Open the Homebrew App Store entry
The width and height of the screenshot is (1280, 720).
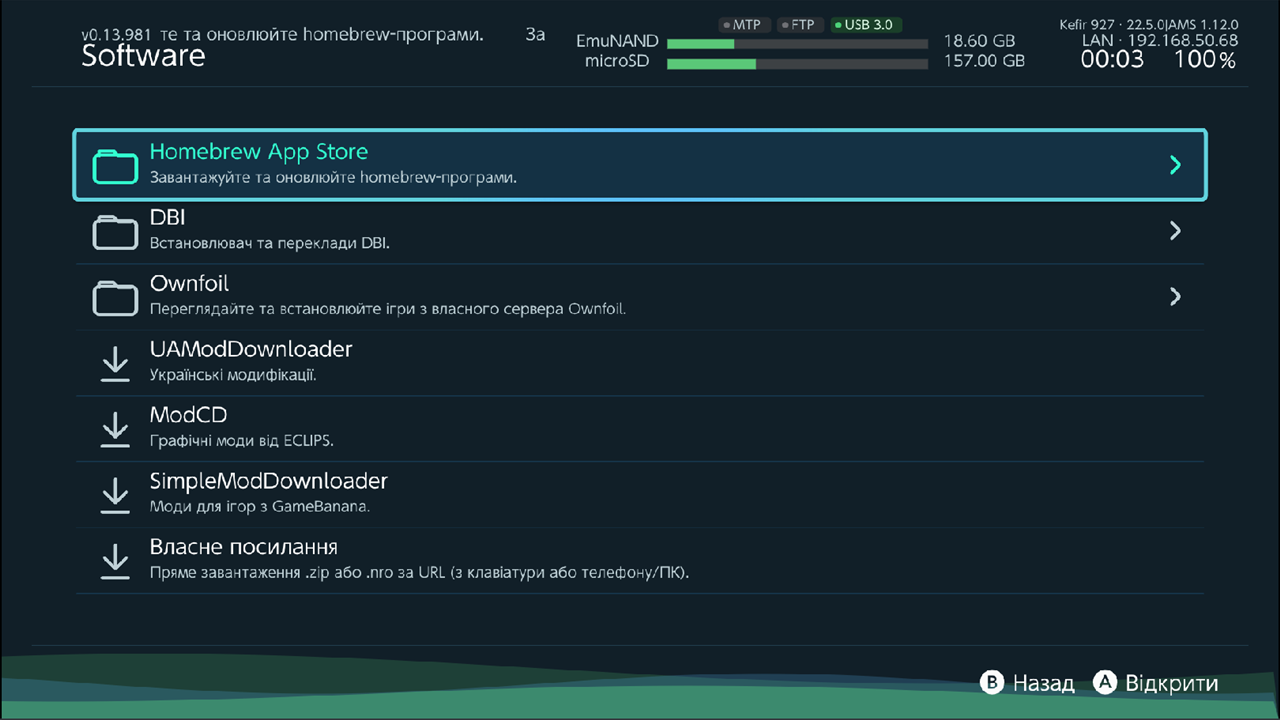pyautogui.click(x=640, y=165)
